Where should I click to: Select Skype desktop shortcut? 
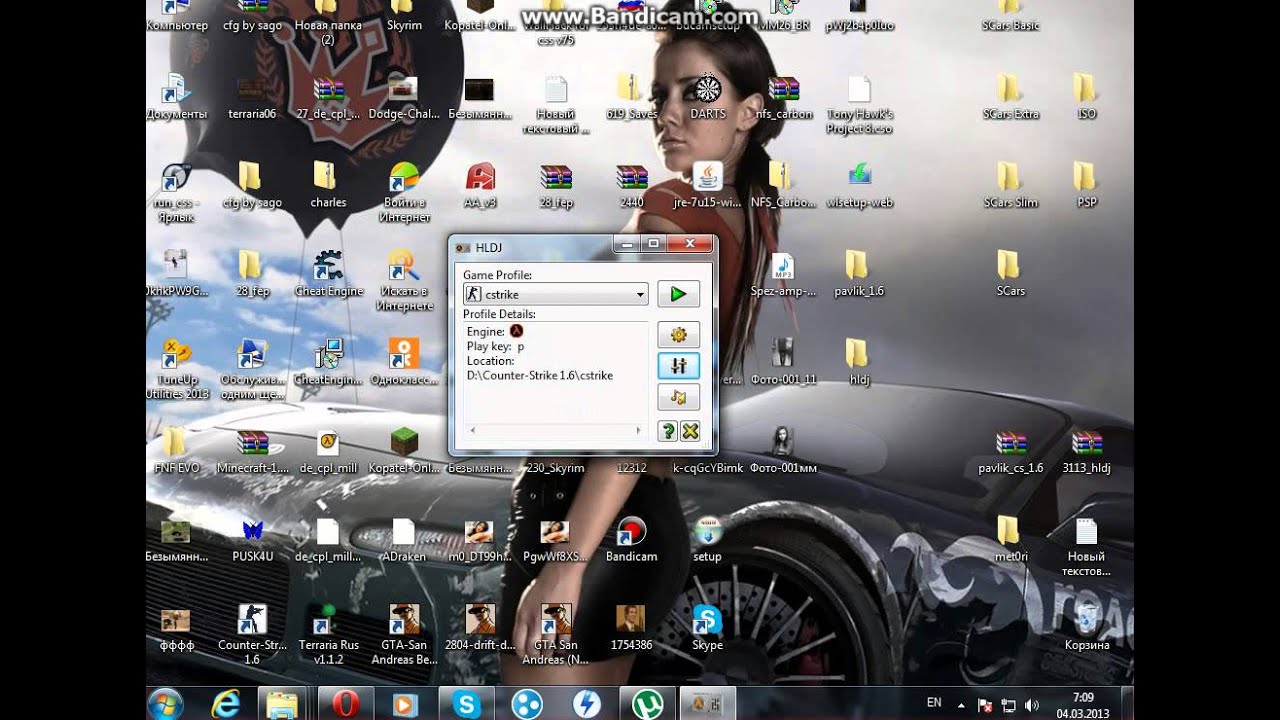click(x=707, y=627)
